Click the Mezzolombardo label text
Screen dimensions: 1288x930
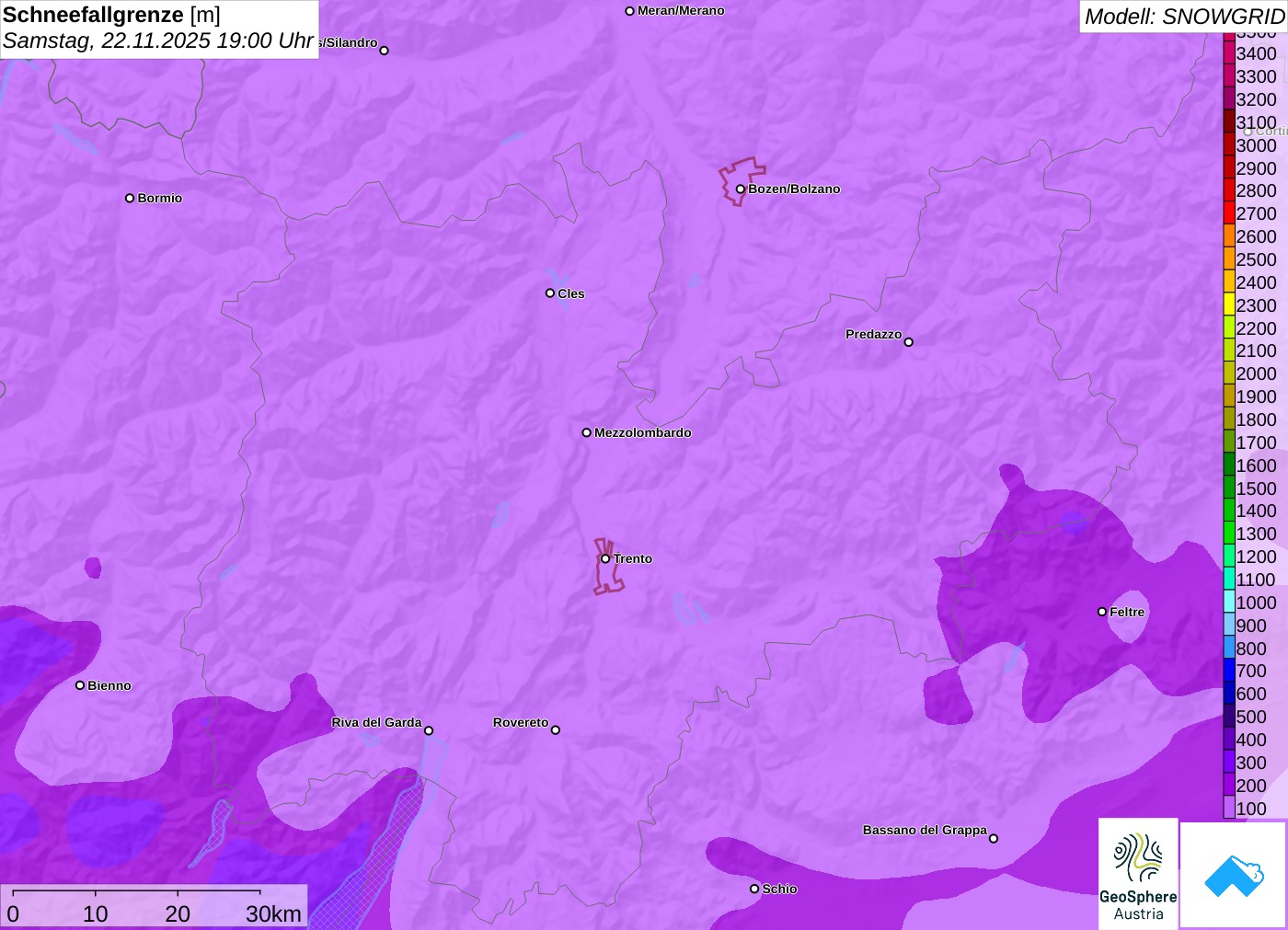[642, 432]
